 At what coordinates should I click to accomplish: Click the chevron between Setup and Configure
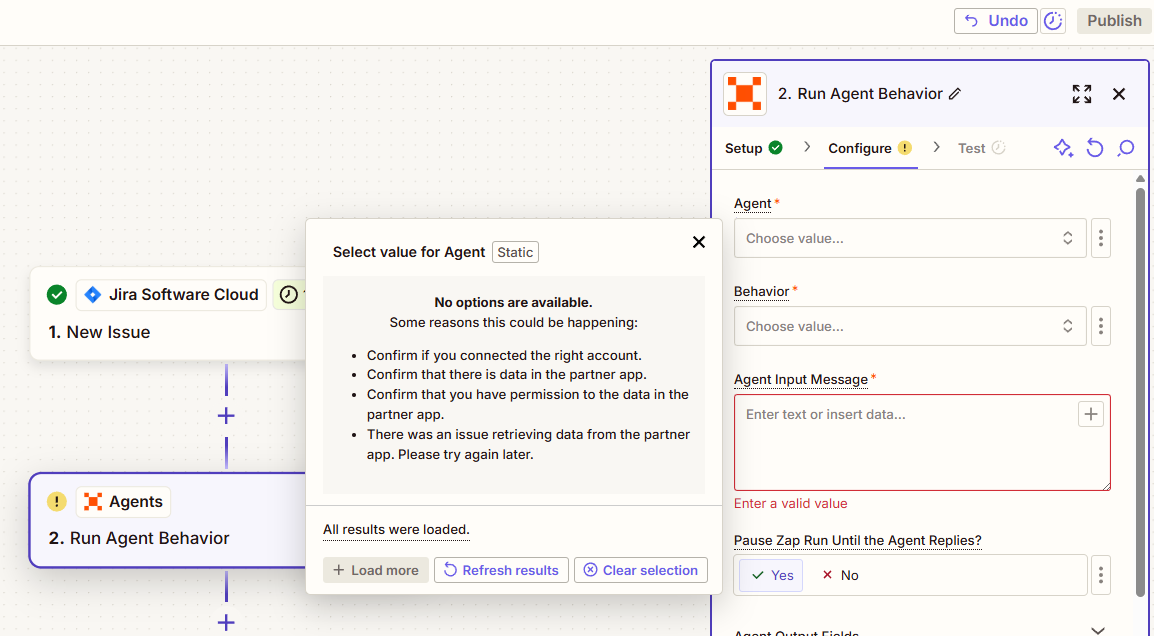807,147
